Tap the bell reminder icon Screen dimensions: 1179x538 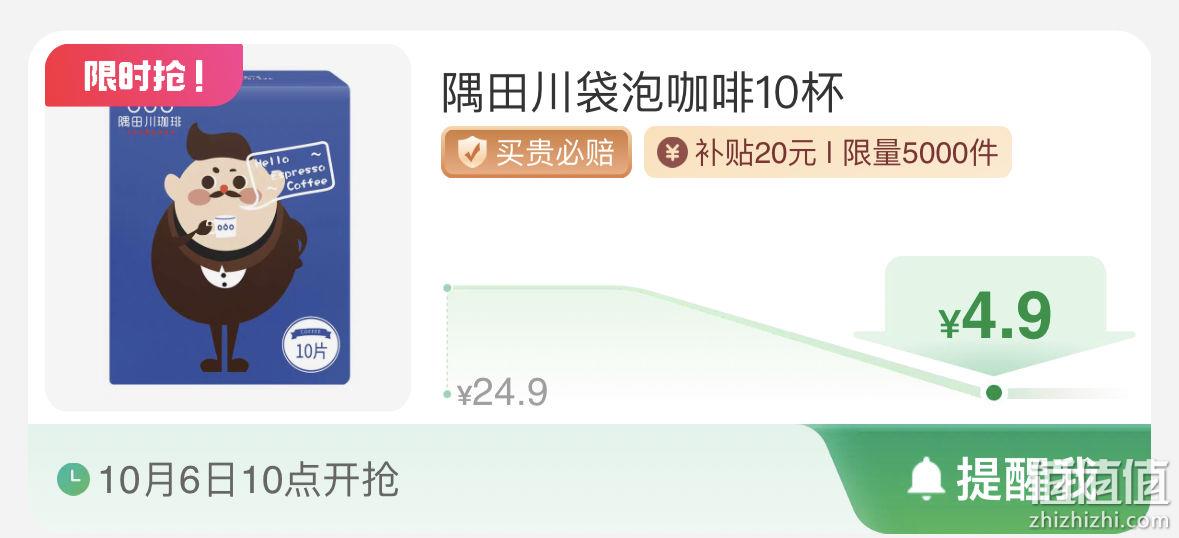tap(926, 478)
